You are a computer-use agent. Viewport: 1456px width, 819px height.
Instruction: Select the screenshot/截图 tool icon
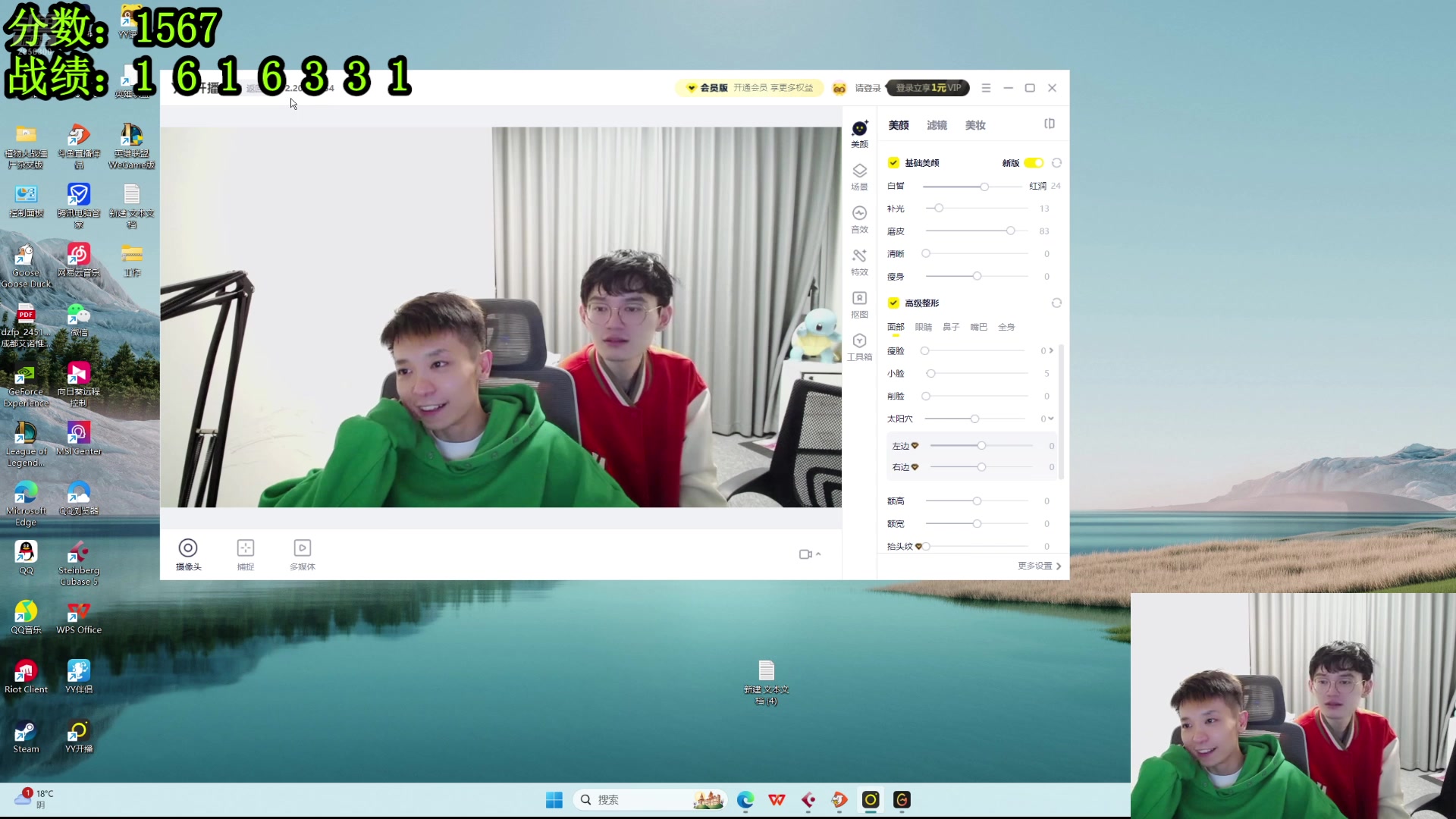tap(245, 547)
